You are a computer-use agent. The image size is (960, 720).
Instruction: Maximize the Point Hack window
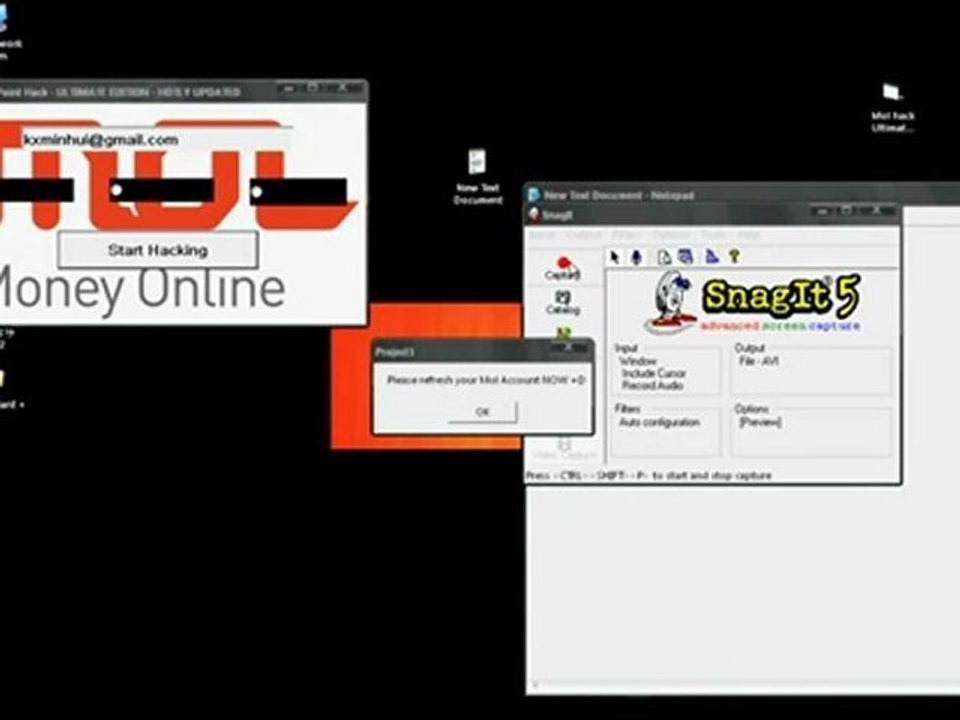[x=313, y=89]
